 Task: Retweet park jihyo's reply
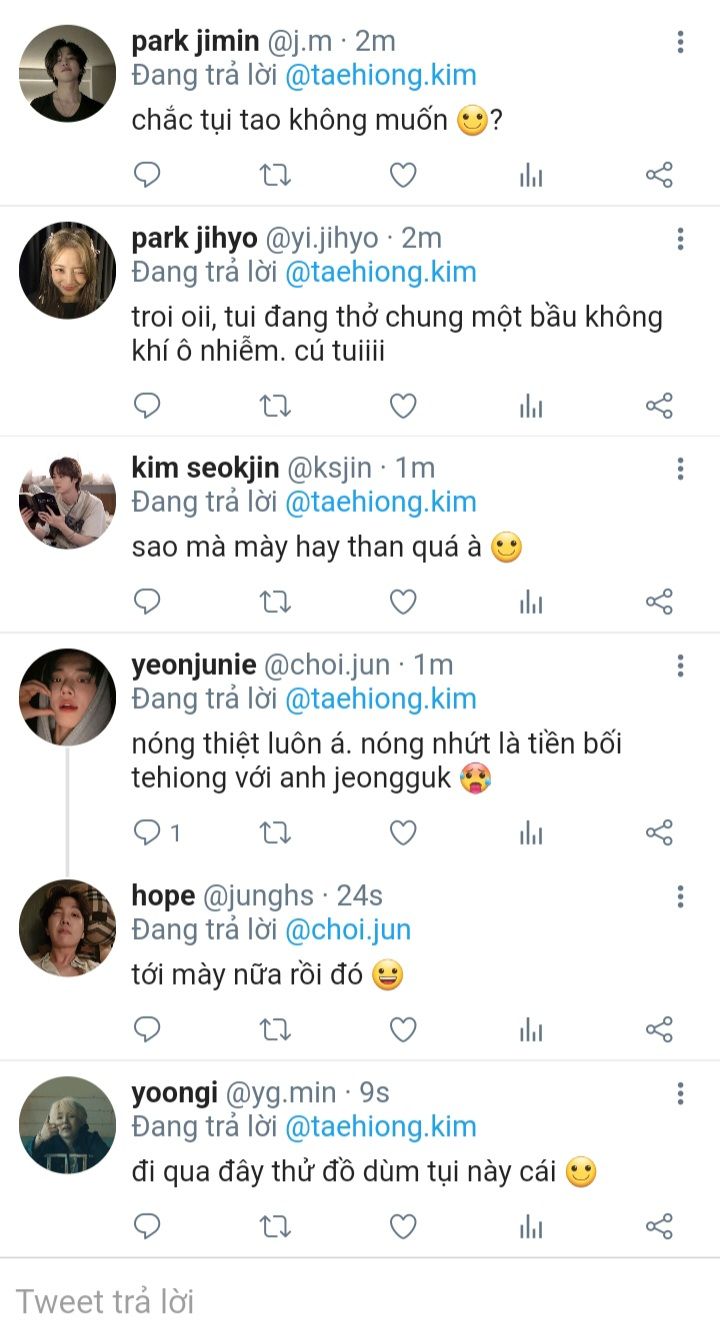(x=275, y=406)
